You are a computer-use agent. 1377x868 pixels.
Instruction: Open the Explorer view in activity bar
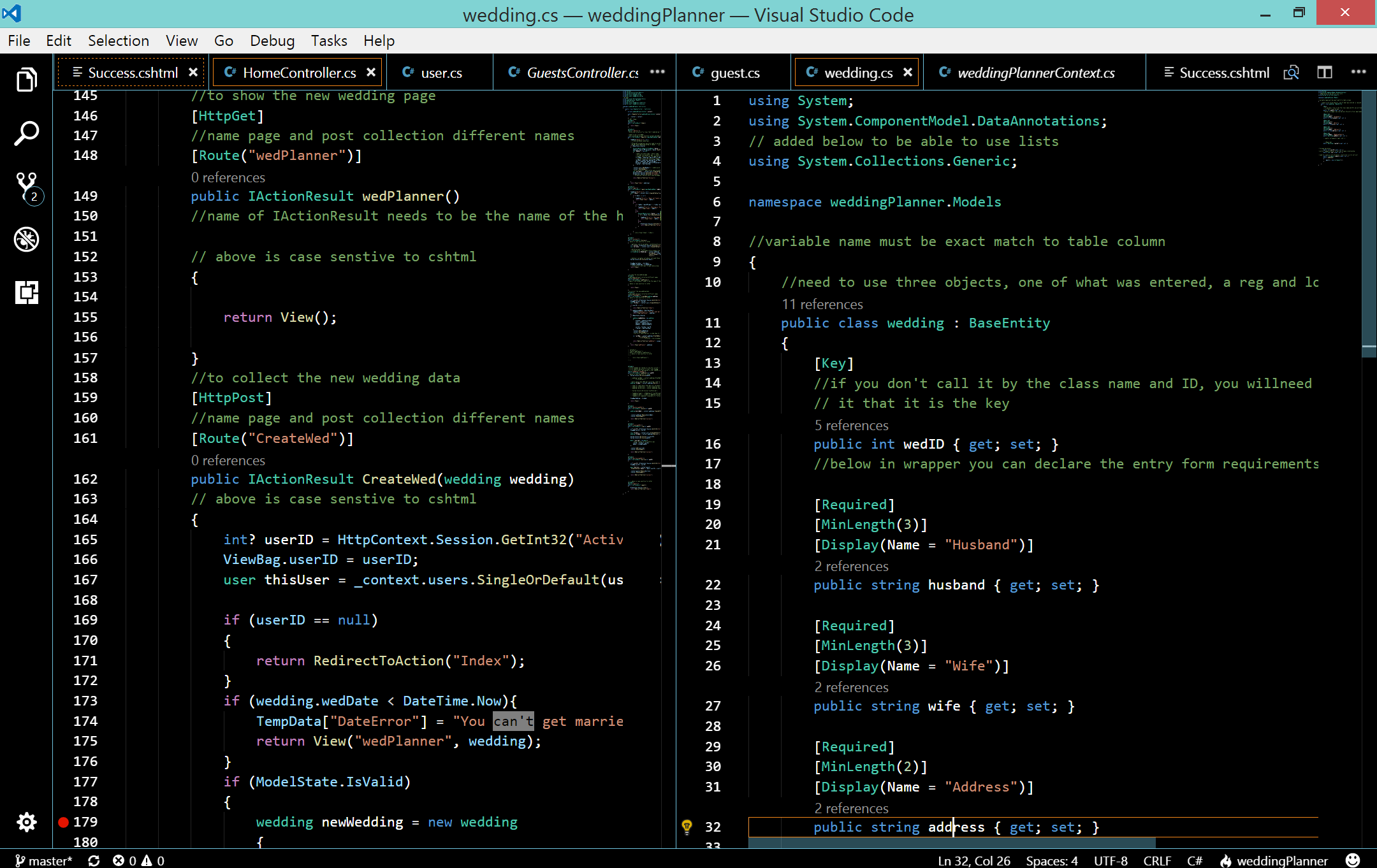point(26,80)
